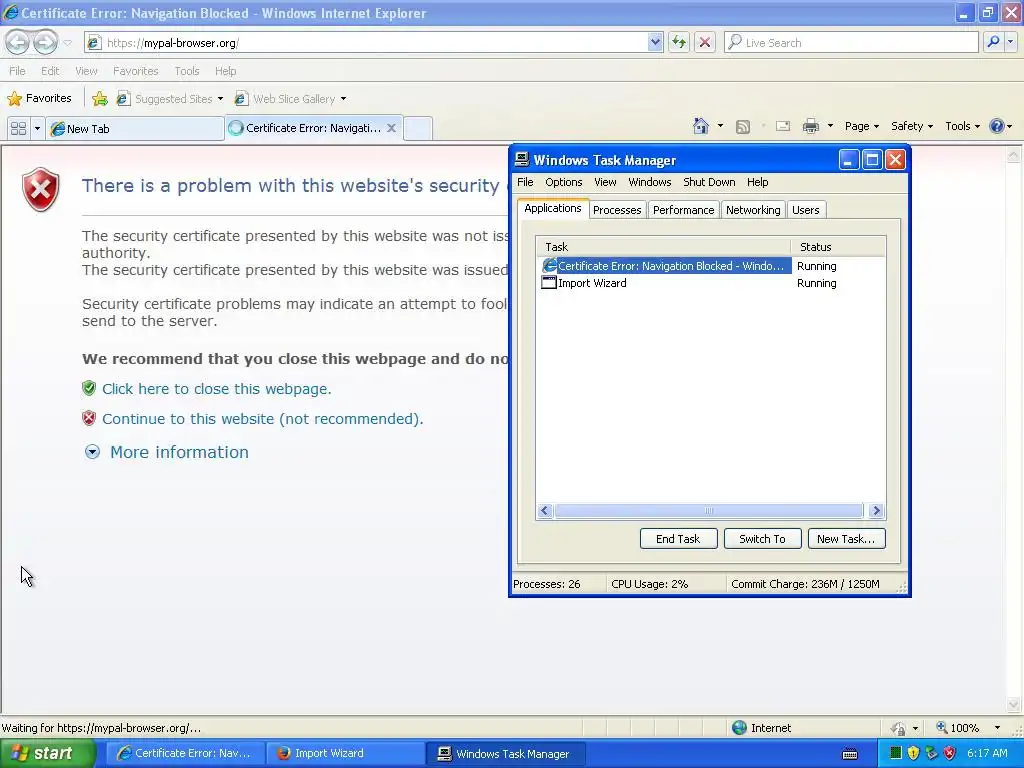Click the Refresh button beside address bar
The image size is (1024, 768).
point(679,42)
